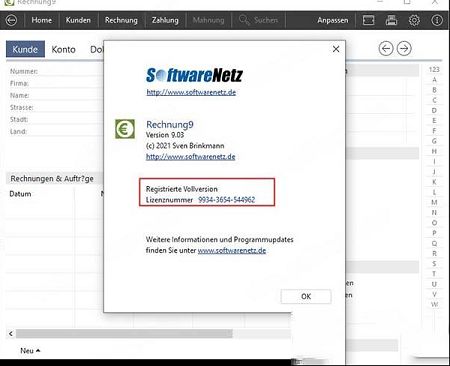Select index entry 123
This screenshot has height=366, width=450.
pos(434,69)
